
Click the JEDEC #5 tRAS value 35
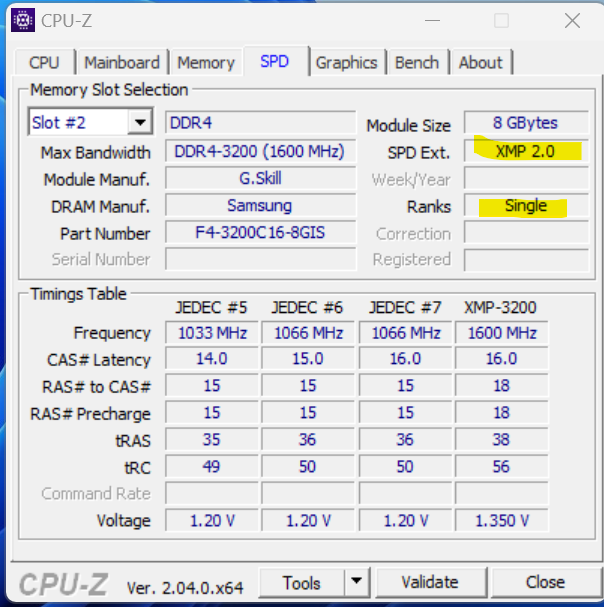point(212,439)
